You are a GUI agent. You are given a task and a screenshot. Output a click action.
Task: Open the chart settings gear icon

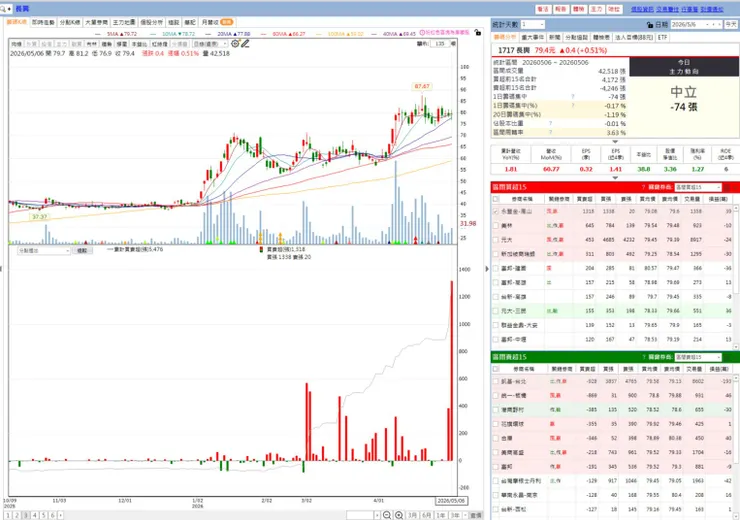235,43
